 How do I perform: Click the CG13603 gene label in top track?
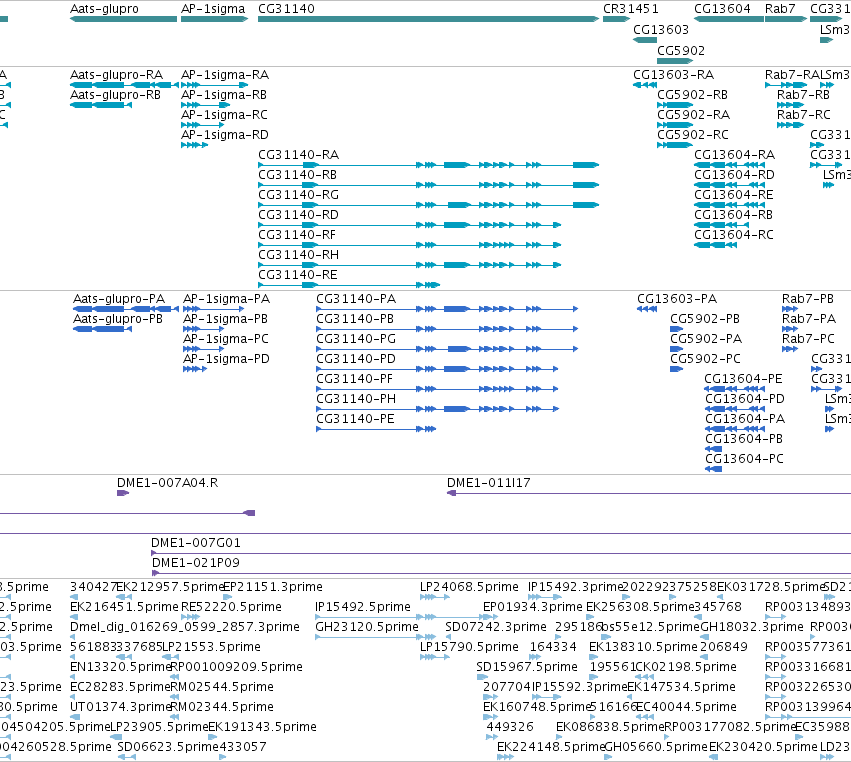(661, 29)
